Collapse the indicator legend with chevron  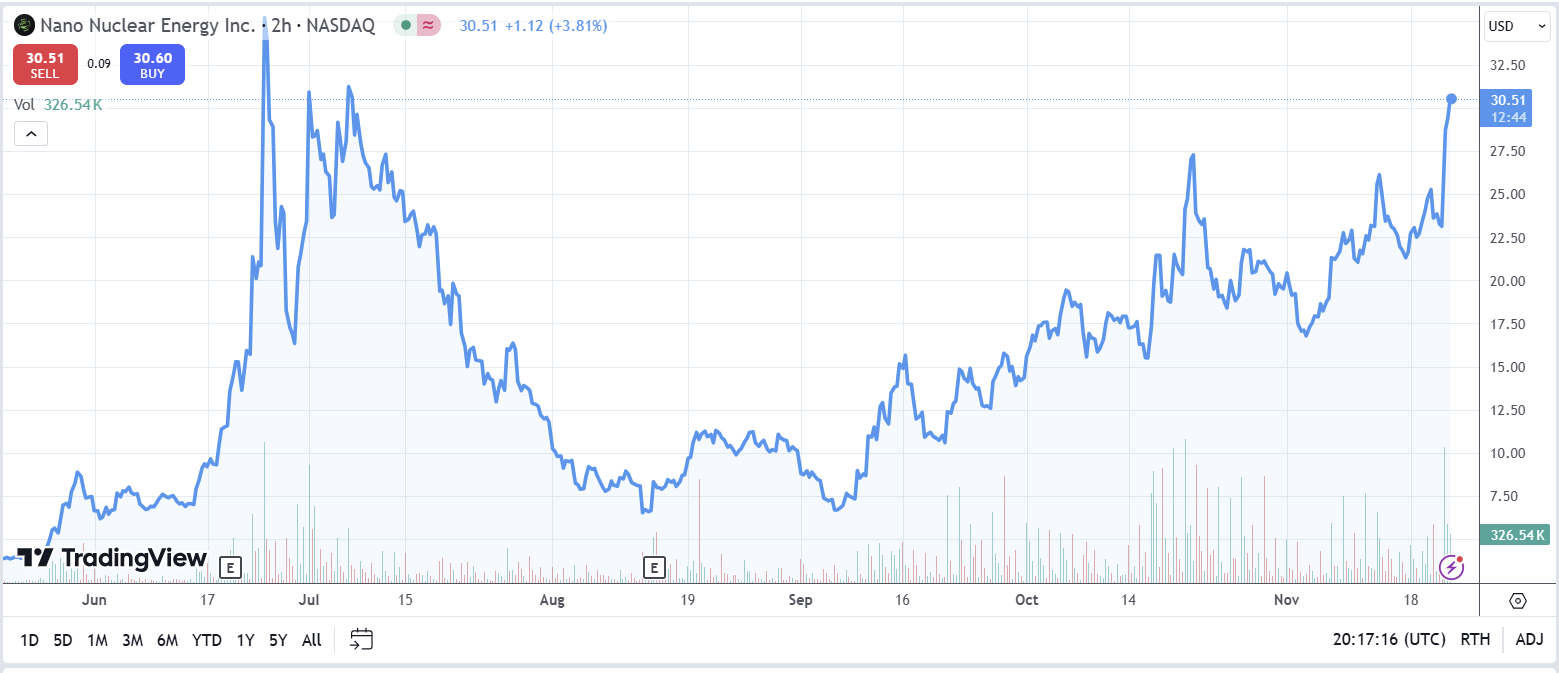click(x=30, y=134)
